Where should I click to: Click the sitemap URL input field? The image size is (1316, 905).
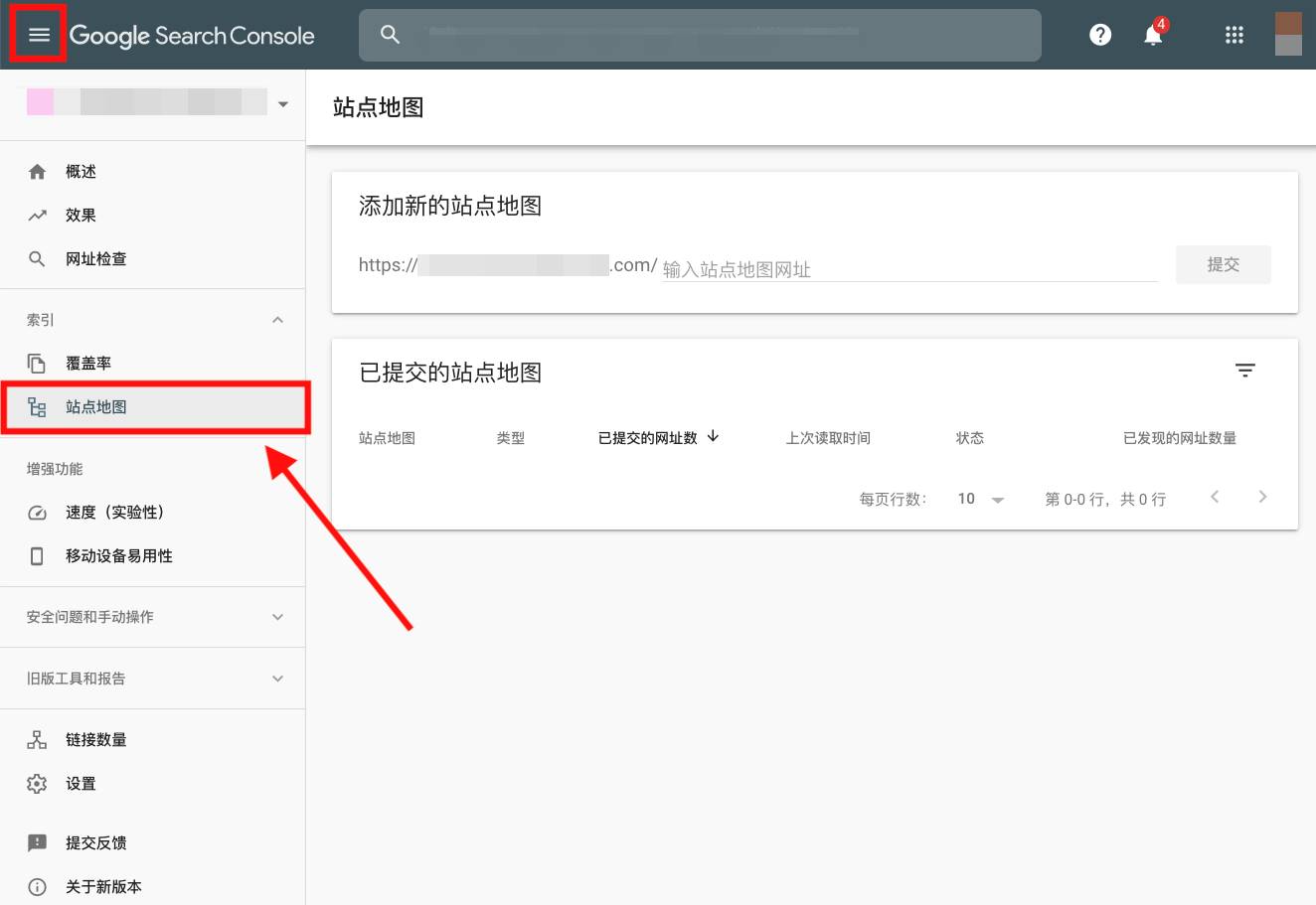pyautogui.click(x=908, y=269)
